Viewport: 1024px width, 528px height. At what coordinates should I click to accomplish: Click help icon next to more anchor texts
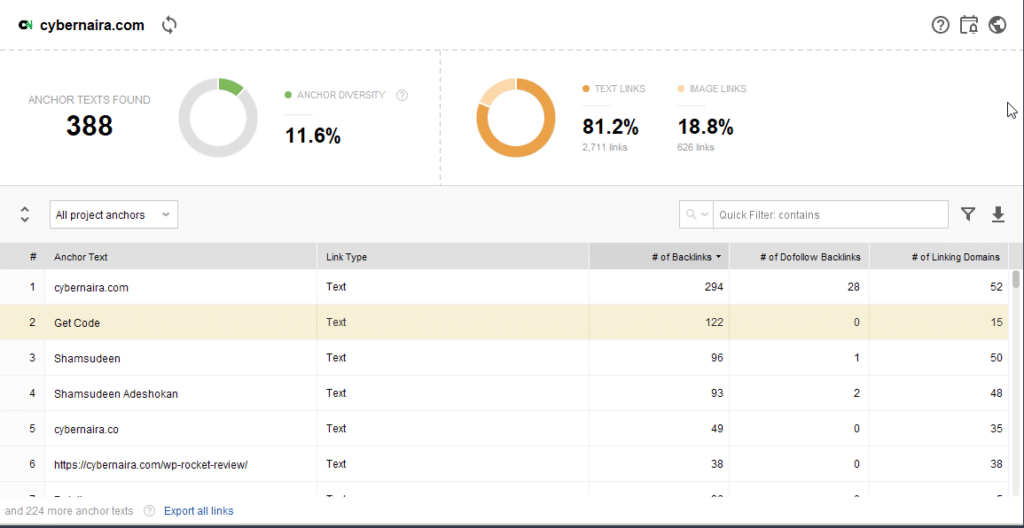tap(149, 511)
